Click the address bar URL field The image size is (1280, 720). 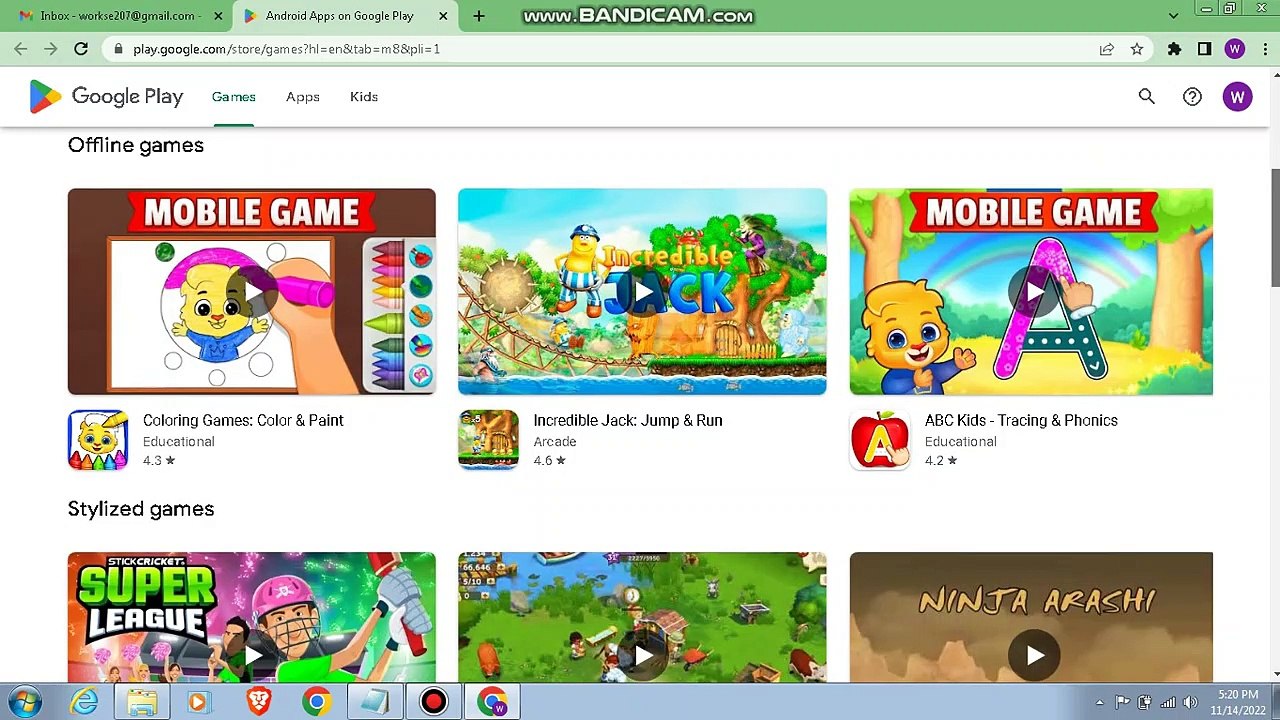(x=600, y=49)
